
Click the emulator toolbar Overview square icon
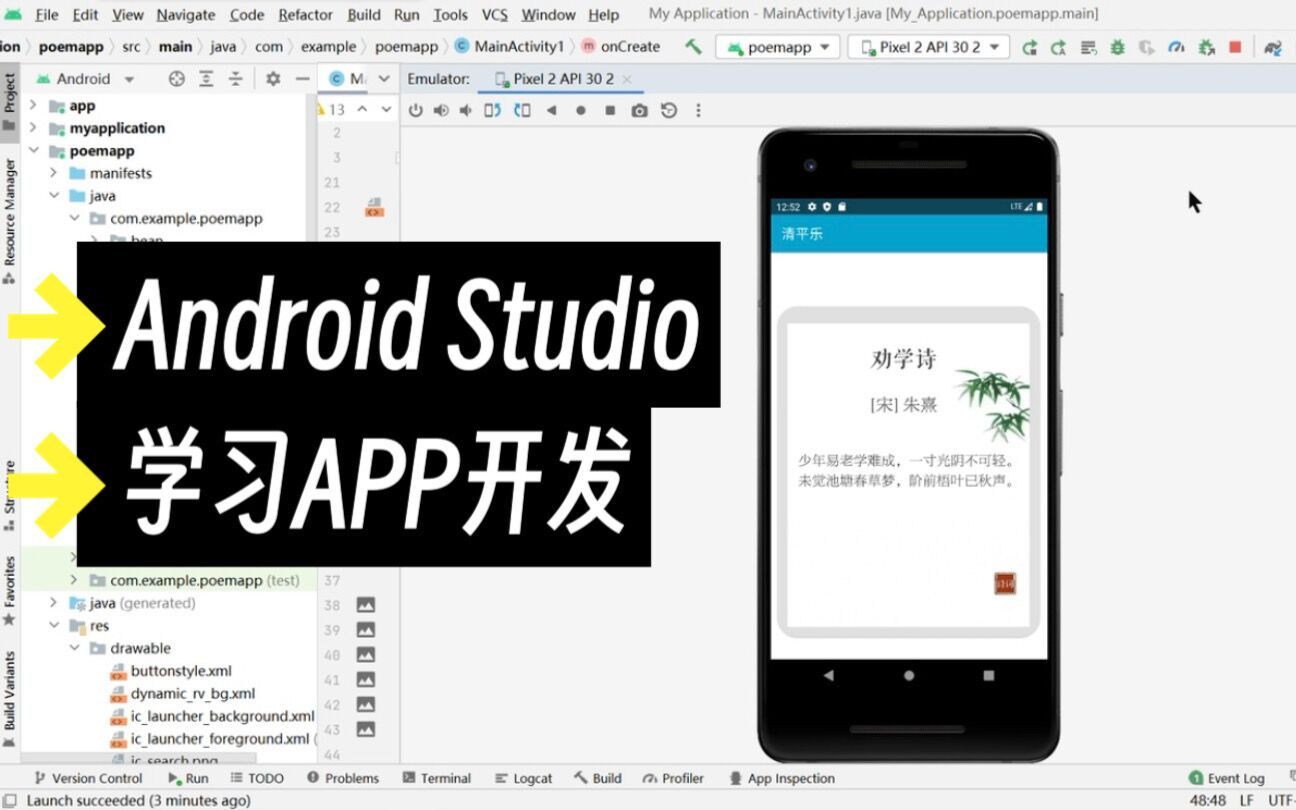click(x=610, y=111)
